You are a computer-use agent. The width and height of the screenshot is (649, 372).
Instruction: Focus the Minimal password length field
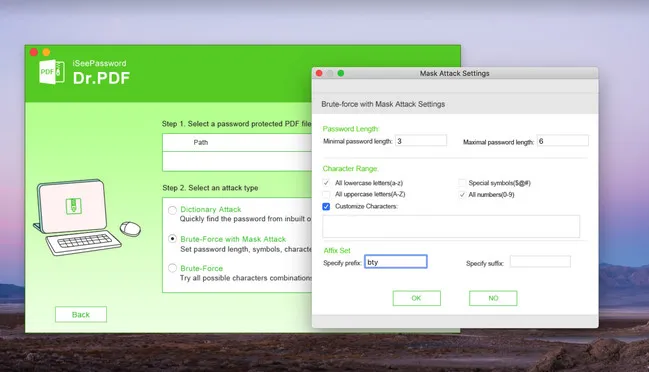[x=421, y=141]
